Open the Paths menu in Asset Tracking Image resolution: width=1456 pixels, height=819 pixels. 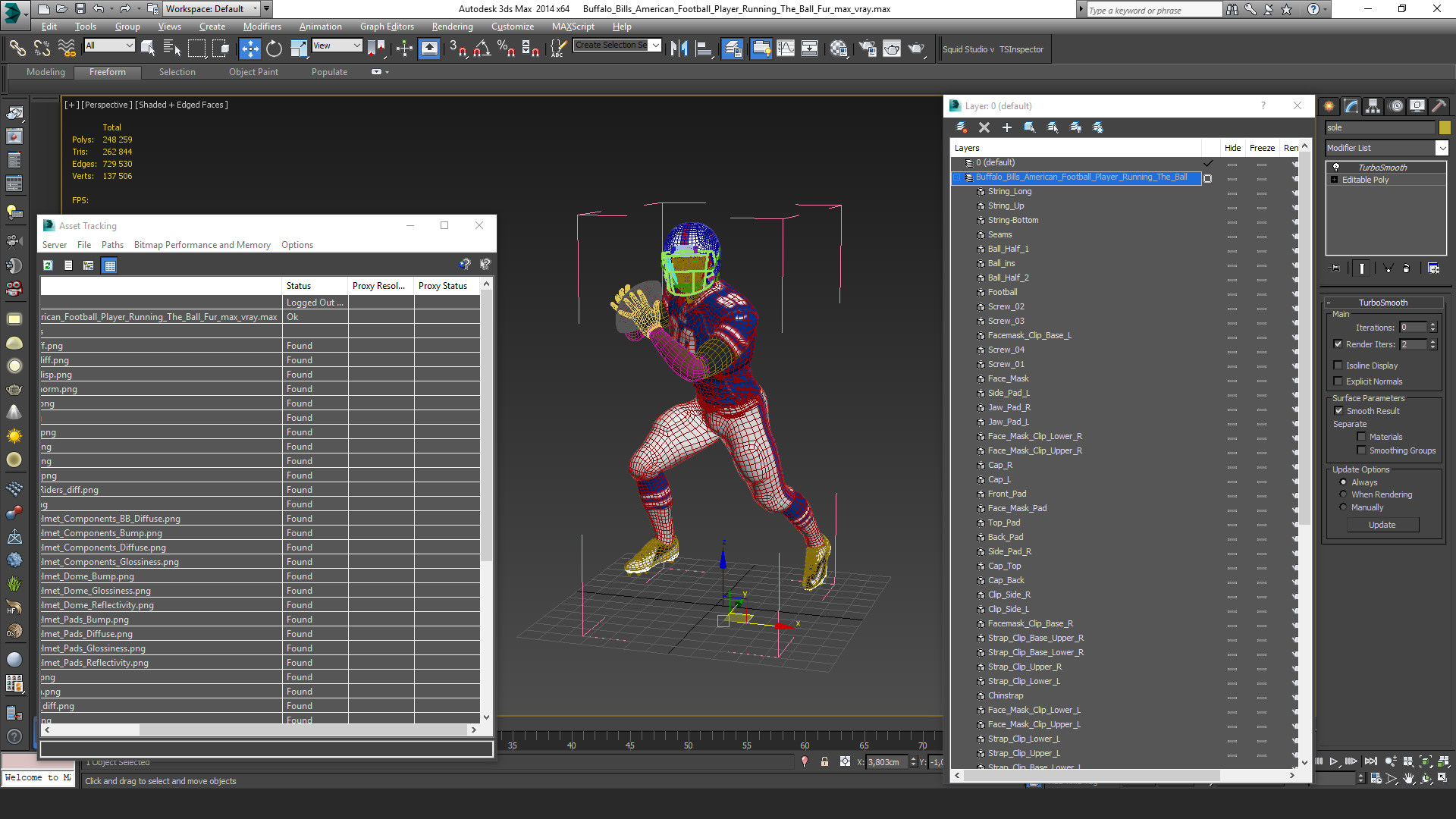coord(112,245)
